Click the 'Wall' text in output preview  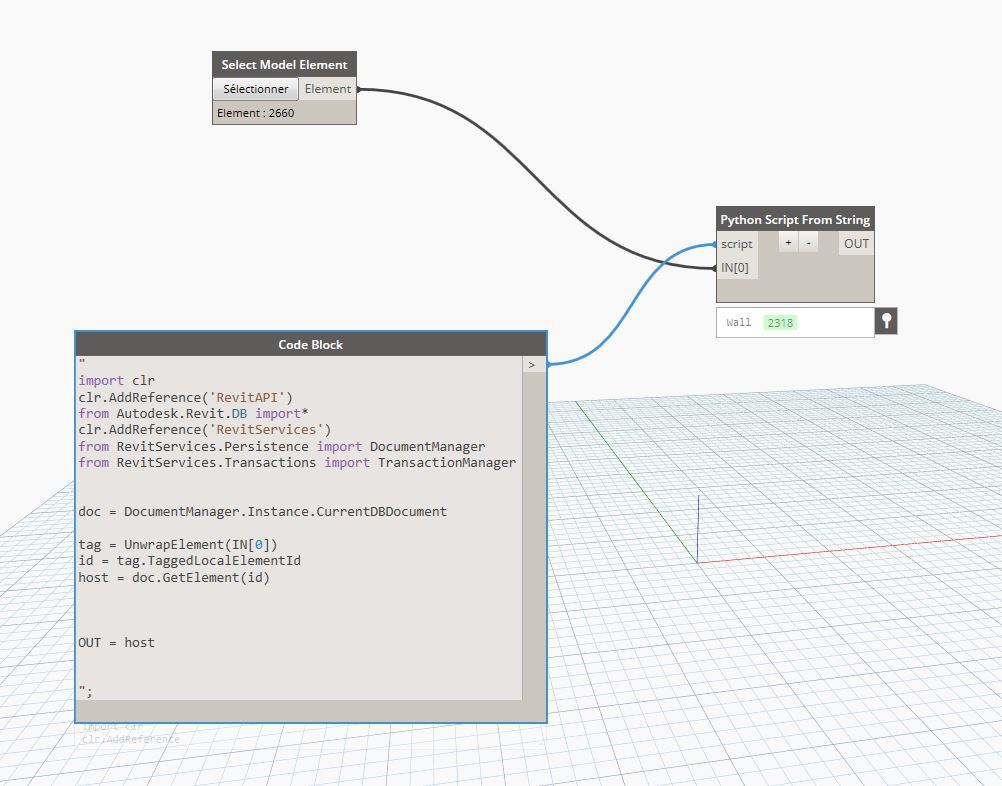tap(739, 323)
